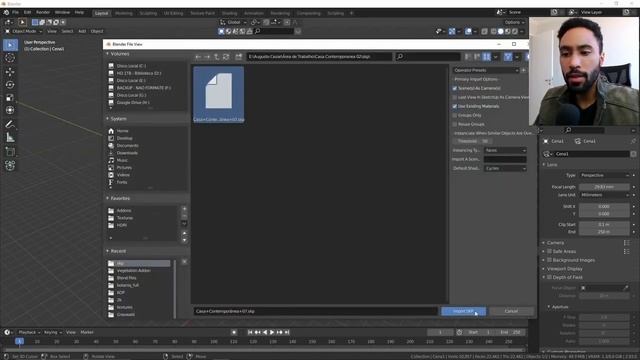Add a new operator preset with plus

pyautogui.click(x=523, y=70)
